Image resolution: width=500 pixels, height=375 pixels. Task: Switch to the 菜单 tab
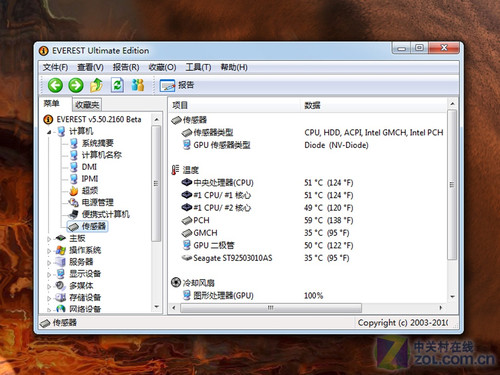point(52,104)
